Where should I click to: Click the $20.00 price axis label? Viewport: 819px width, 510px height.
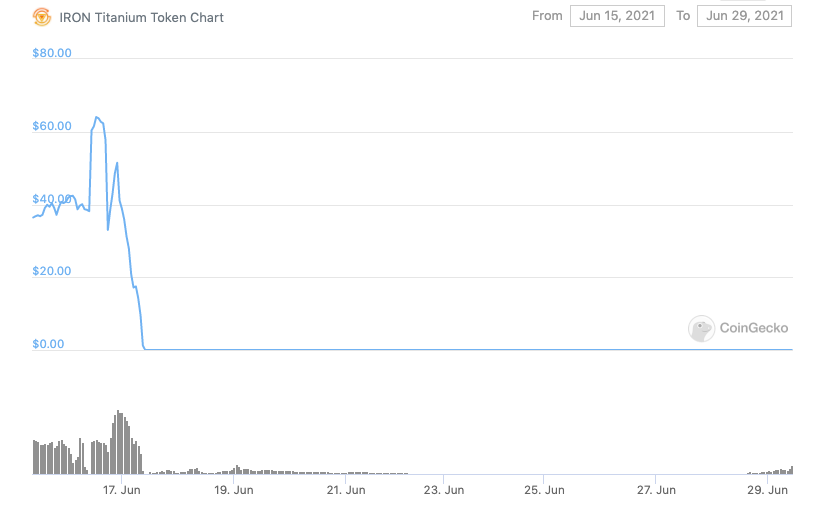coord(52,271)
